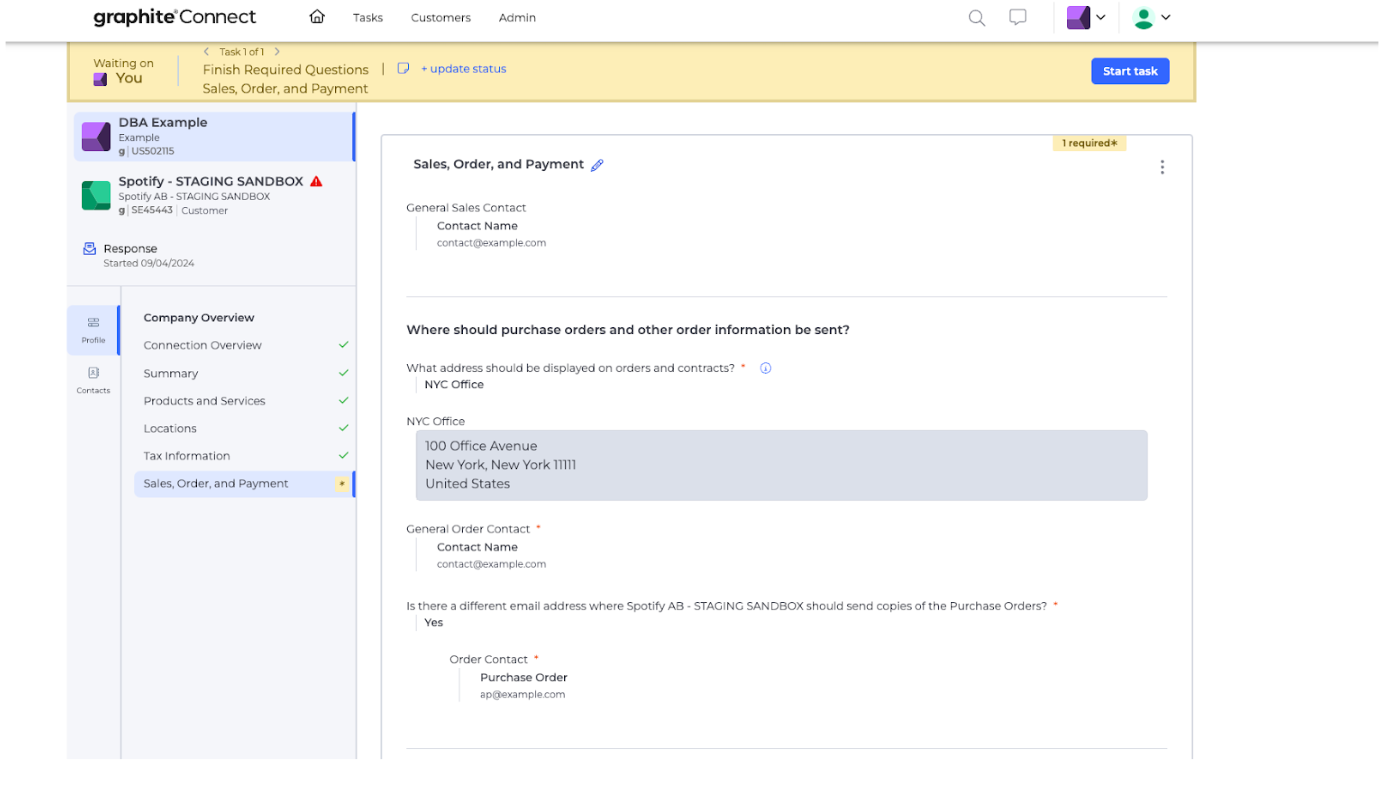Screen dimensions: 1390x792
Task: Open the user account dropdown
Action: [1151, 18]
